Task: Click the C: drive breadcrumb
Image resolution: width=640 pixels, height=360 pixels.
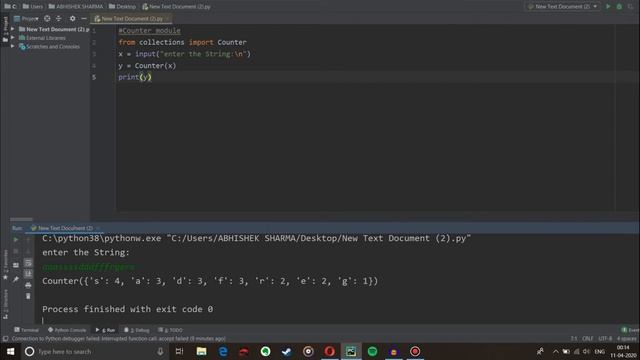Action: coord(11,7)
